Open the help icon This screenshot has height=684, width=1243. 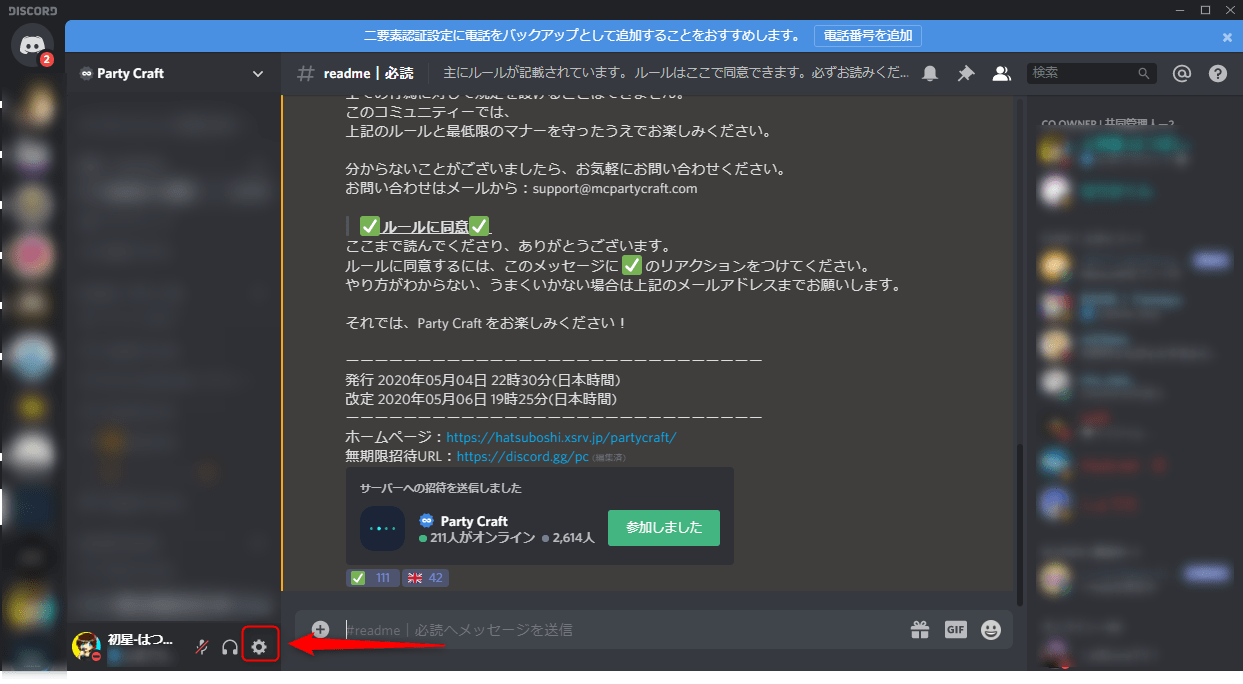point(1217,73)
